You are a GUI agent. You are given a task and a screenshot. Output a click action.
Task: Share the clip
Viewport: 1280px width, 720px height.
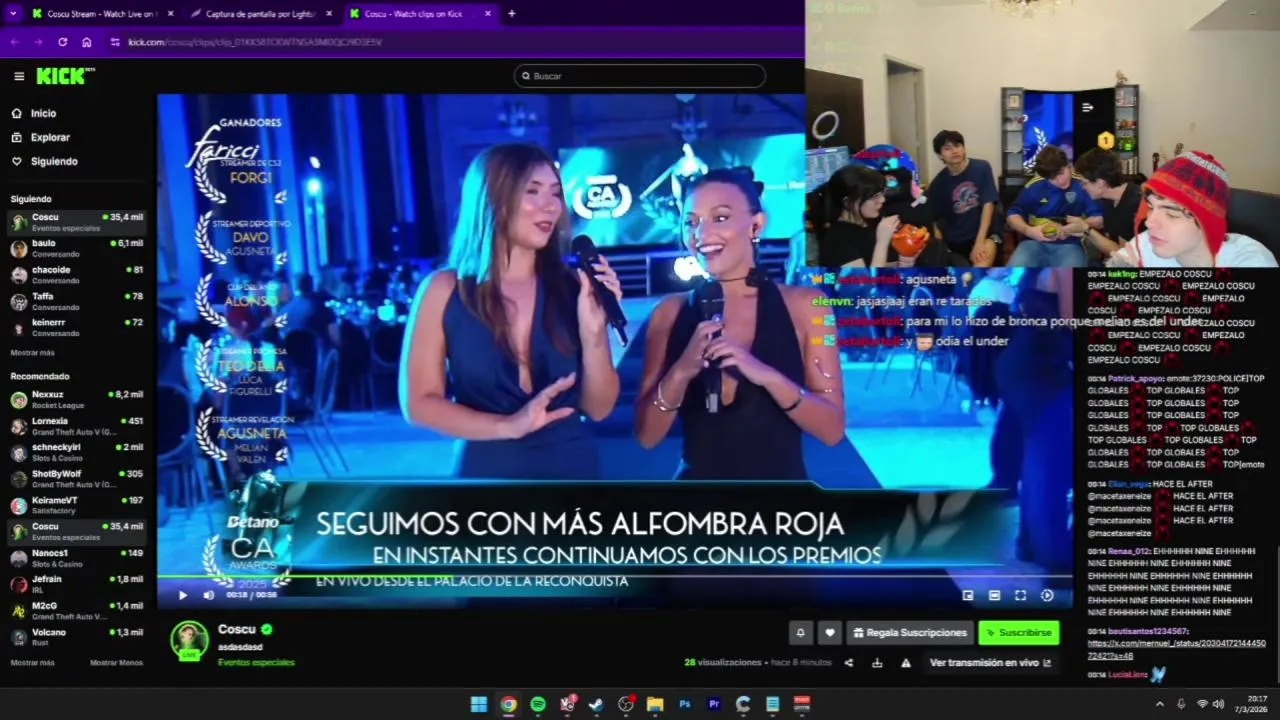tap(849, 663)
